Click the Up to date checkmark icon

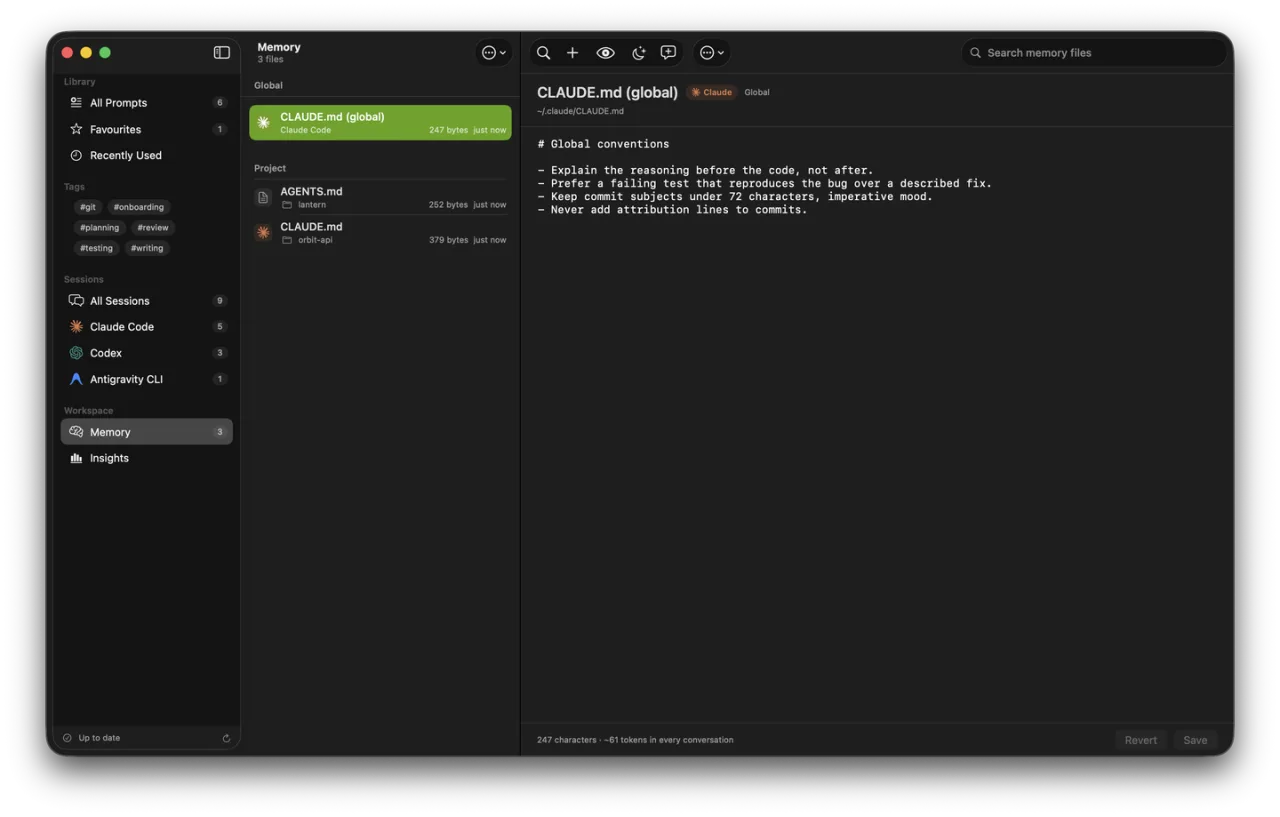click(67, 738)
